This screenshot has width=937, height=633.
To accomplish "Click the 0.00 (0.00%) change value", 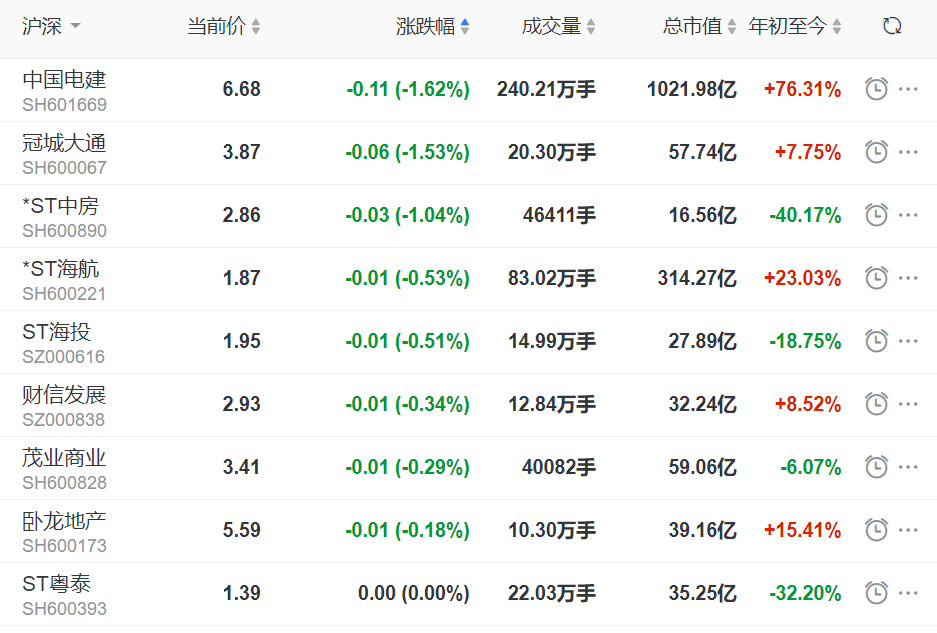I will point(414,593).
